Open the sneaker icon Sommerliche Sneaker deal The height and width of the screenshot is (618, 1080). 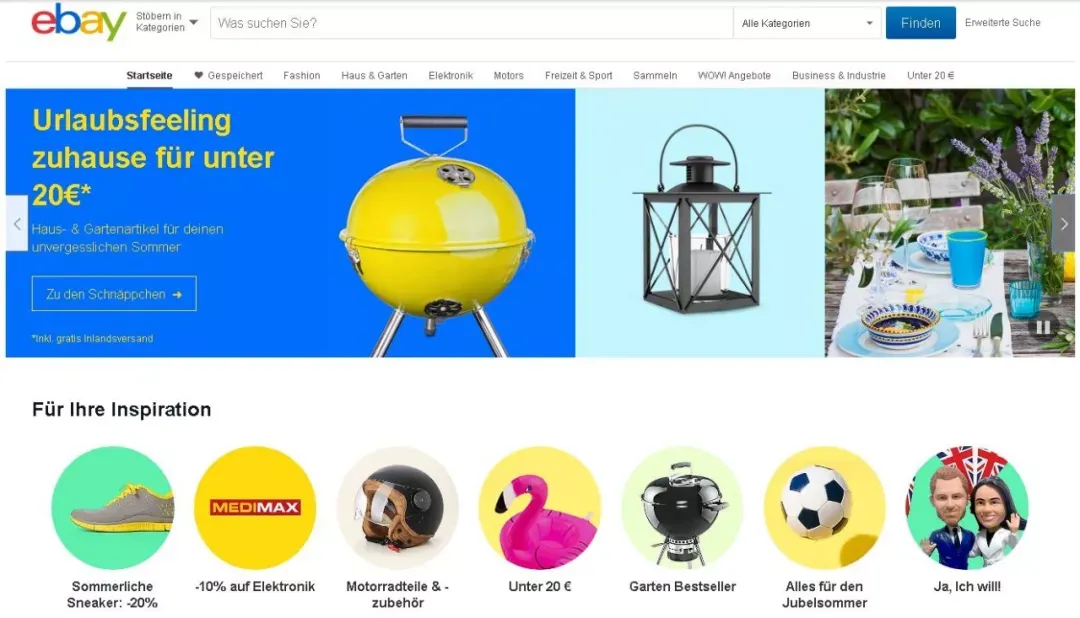point(112,508)
